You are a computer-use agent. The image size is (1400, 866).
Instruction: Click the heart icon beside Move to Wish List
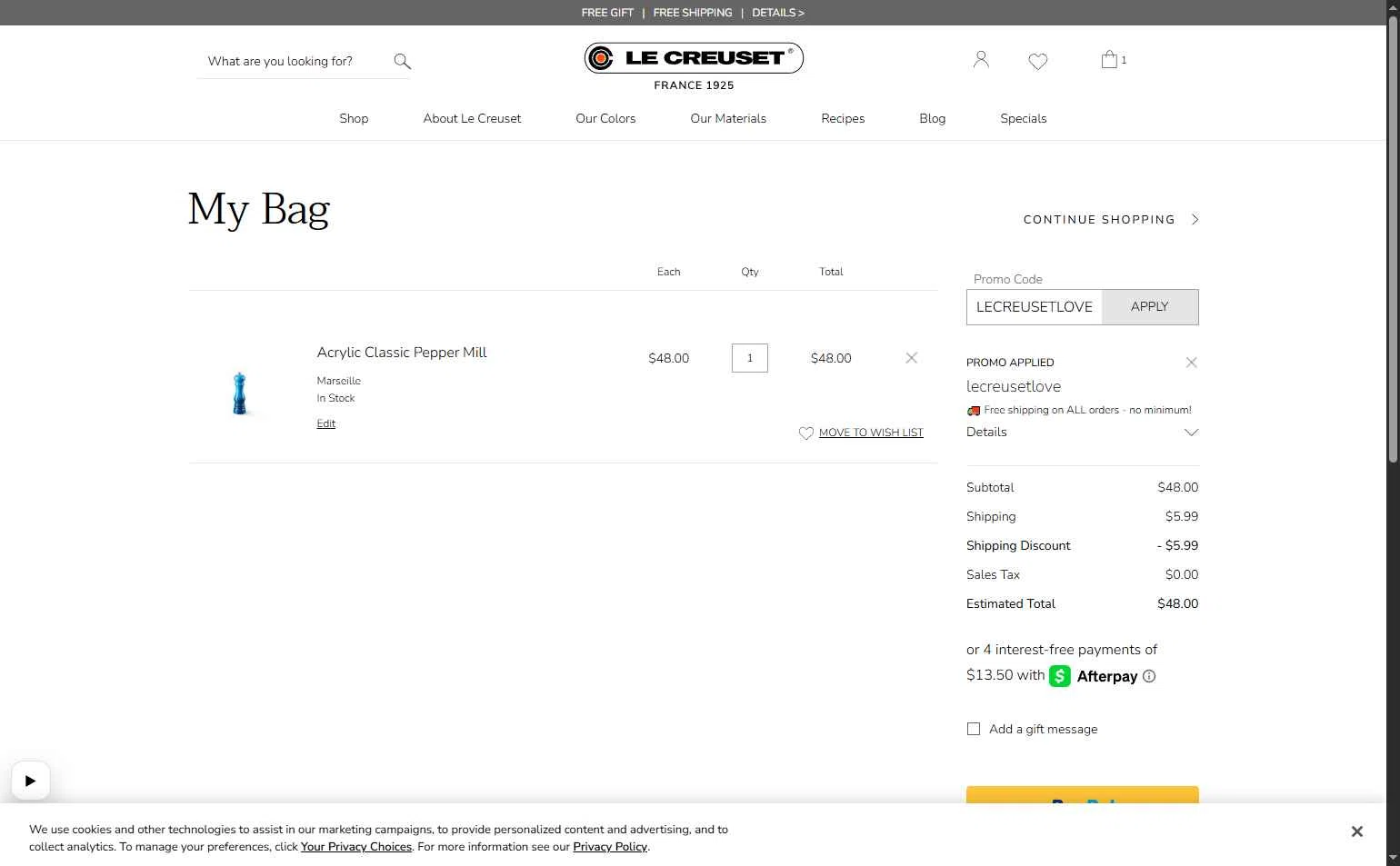click(x=805, y=433)
